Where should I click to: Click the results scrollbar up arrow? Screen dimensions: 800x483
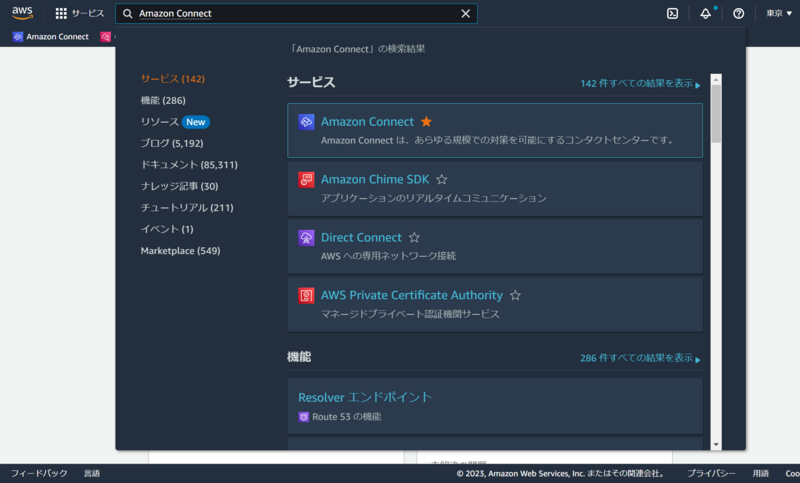coord(716,80)
